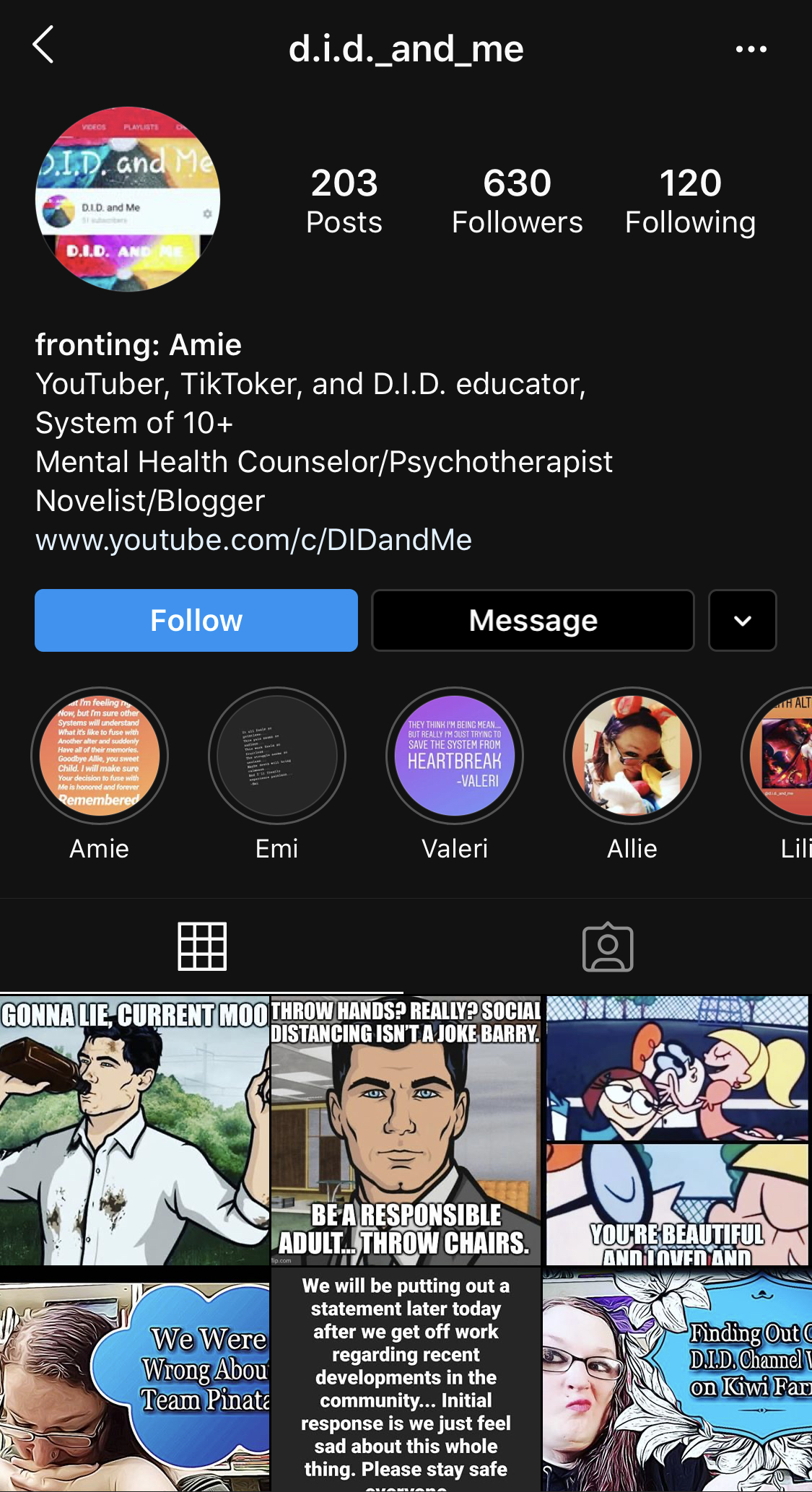Tap the D.I.D. and Me profile picture
The width and height of the screenshot is (812, 1492).
point(128,199)
